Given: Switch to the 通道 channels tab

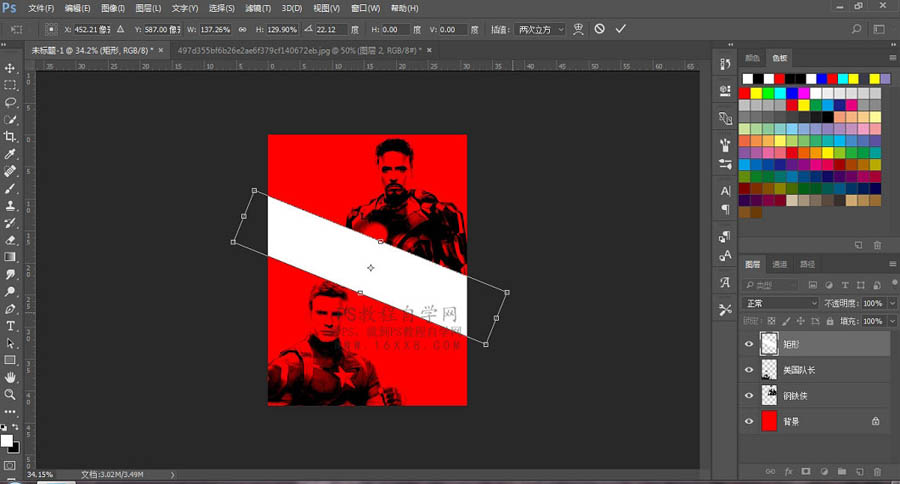Looking at the screenshot, I should coord(779,264).
